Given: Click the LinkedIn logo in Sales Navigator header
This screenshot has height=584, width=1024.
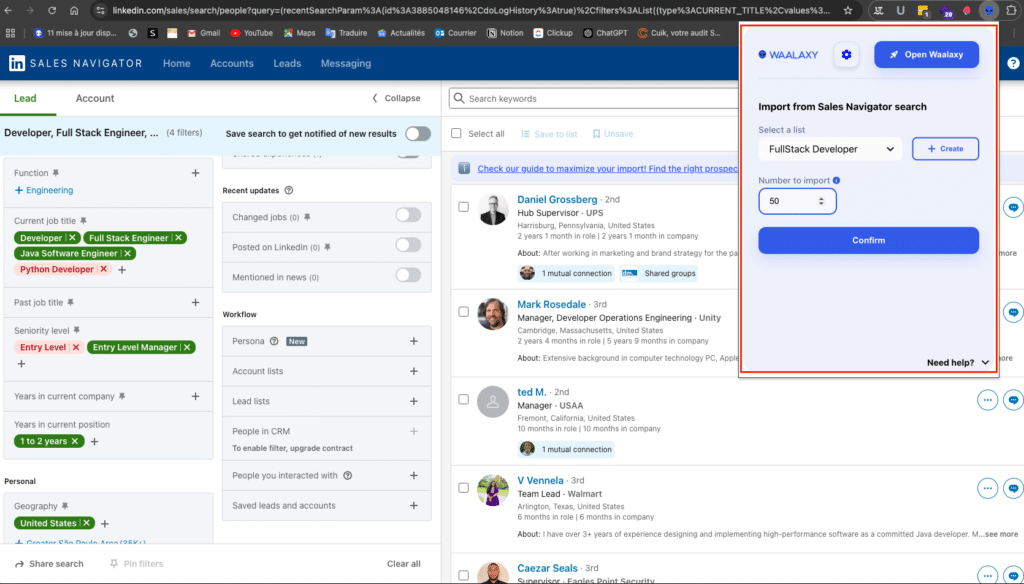Looking at the screenshot, I should point(17,63).
